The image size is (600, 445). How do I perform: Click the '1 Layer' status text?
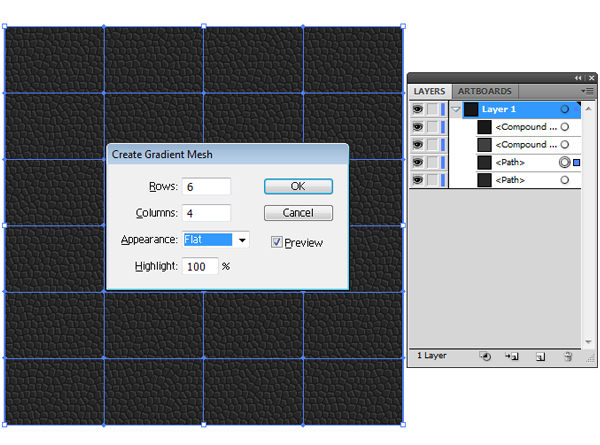(432, 355)
